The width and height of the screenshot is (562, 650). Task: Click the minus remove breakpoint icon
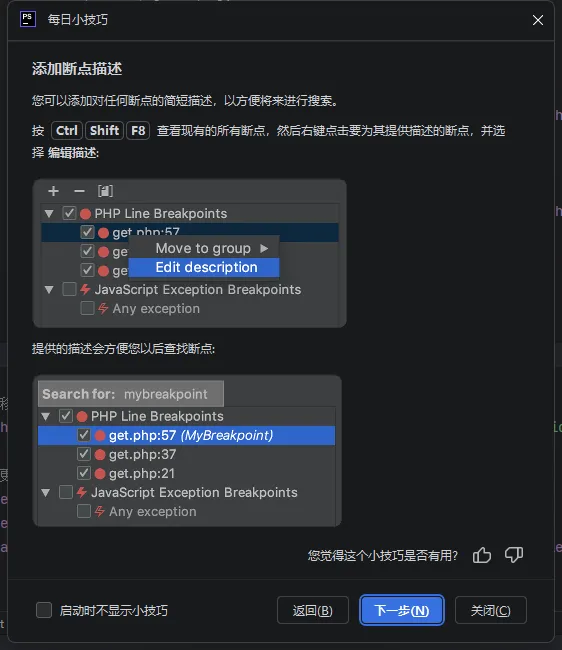point(79,191)
